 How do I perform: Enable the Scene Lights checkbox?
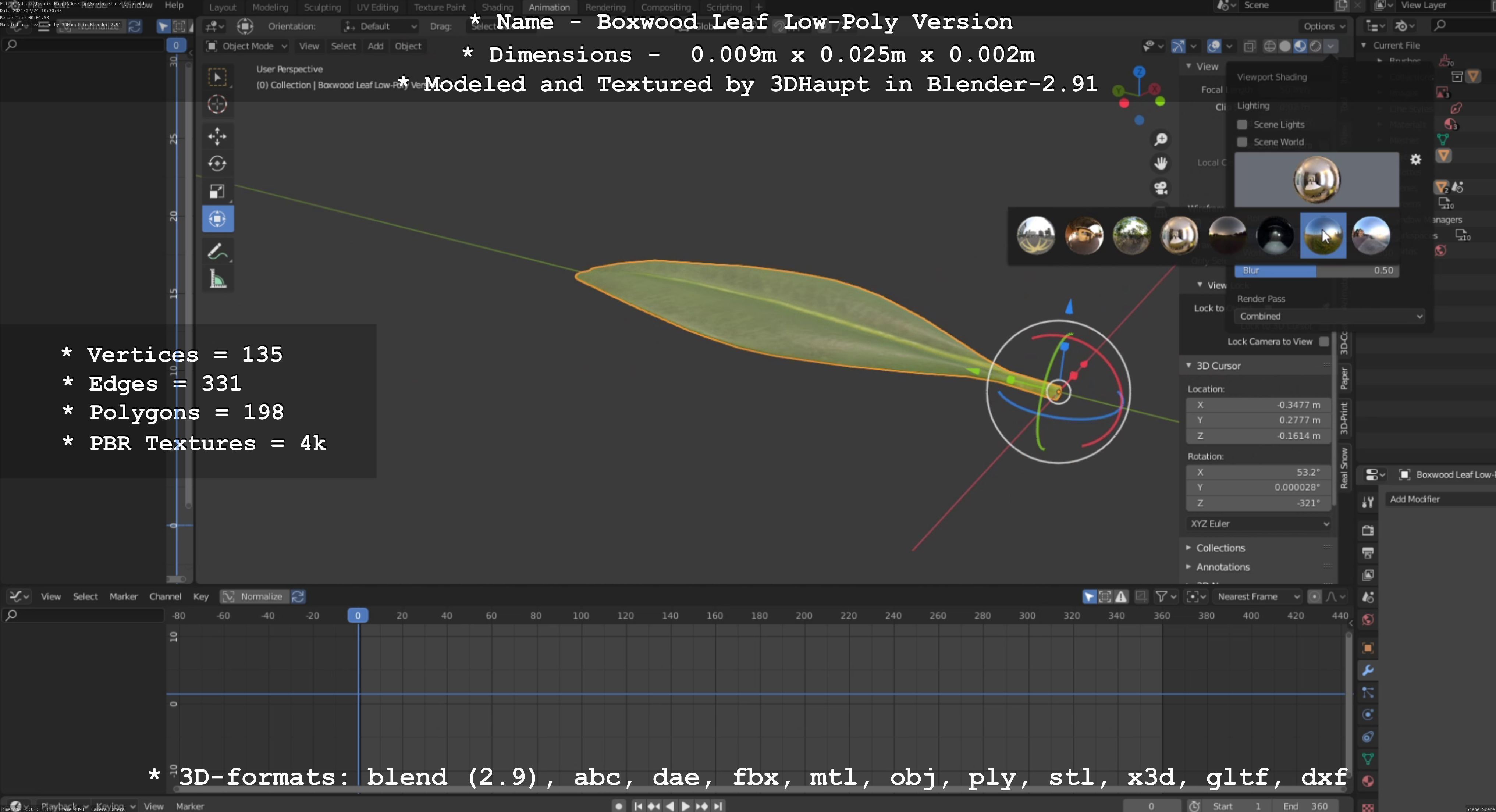coord(1242,125)
